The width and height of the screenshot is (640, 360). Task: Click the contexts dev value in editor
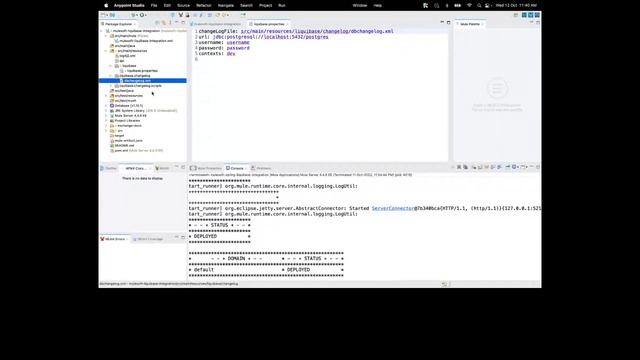tap(231, 53)
